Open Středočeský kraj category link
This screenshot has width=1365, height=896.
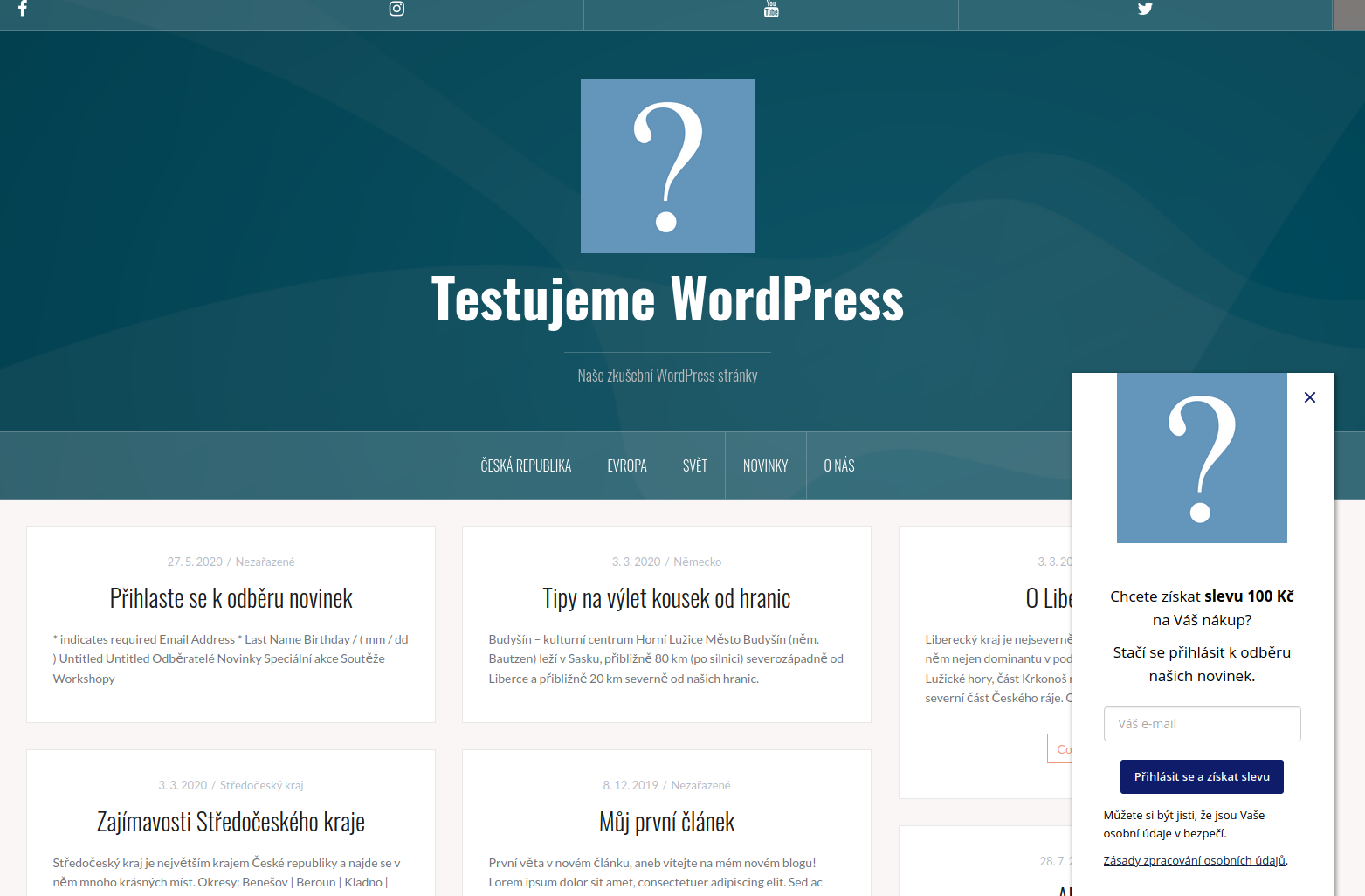point(261,785)
